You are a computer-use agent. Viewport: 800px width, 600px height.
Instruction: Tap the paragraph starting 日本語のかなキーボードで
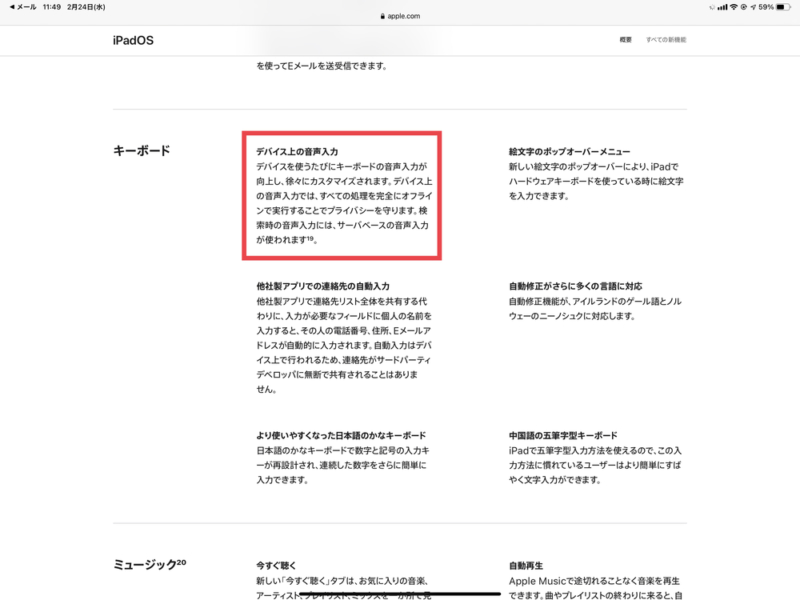[x=343, y=465]
